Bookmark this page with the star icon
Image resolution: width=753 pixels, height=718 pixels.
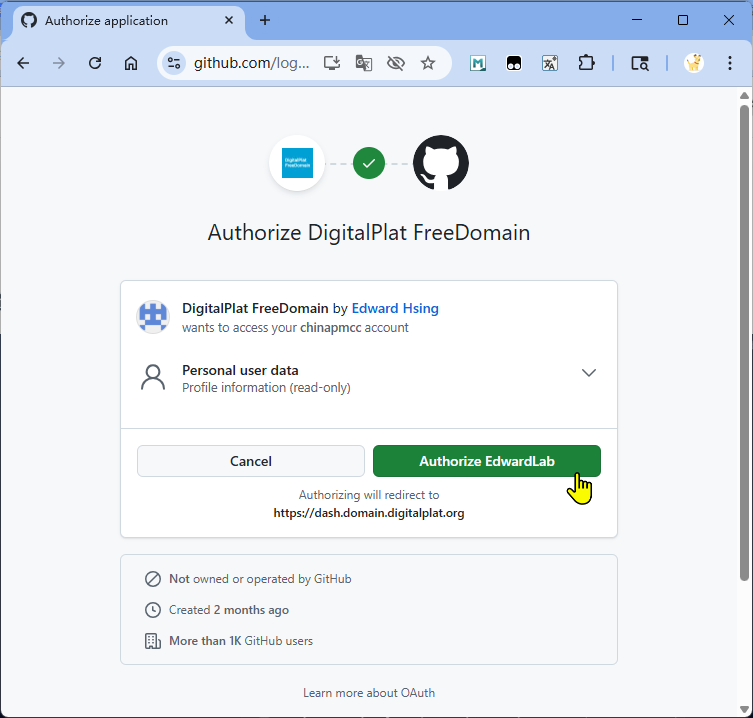point(428,63)
